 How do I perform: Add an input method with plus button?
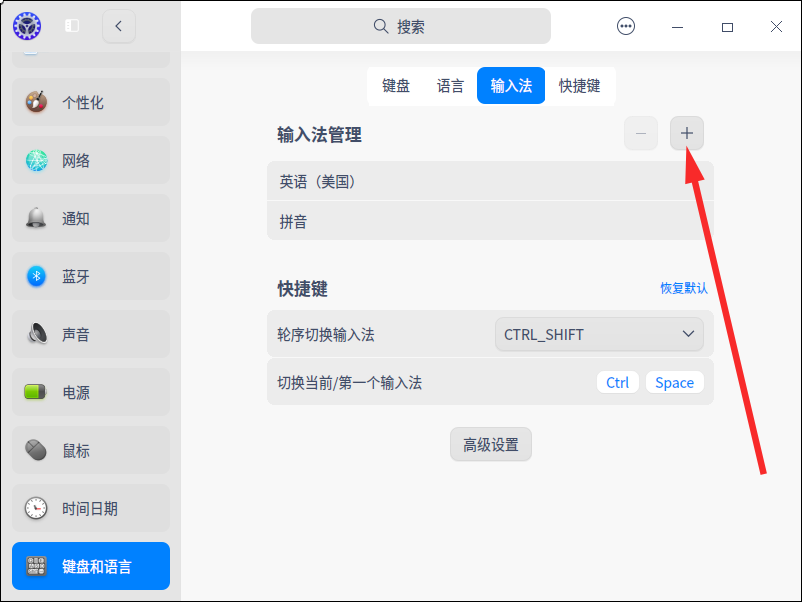pos(687,133)
